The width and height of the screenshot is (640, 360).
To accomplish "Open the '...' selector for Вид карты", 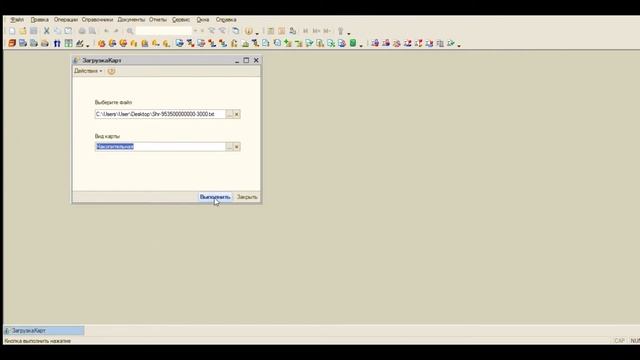I will [x=229, y=147].
